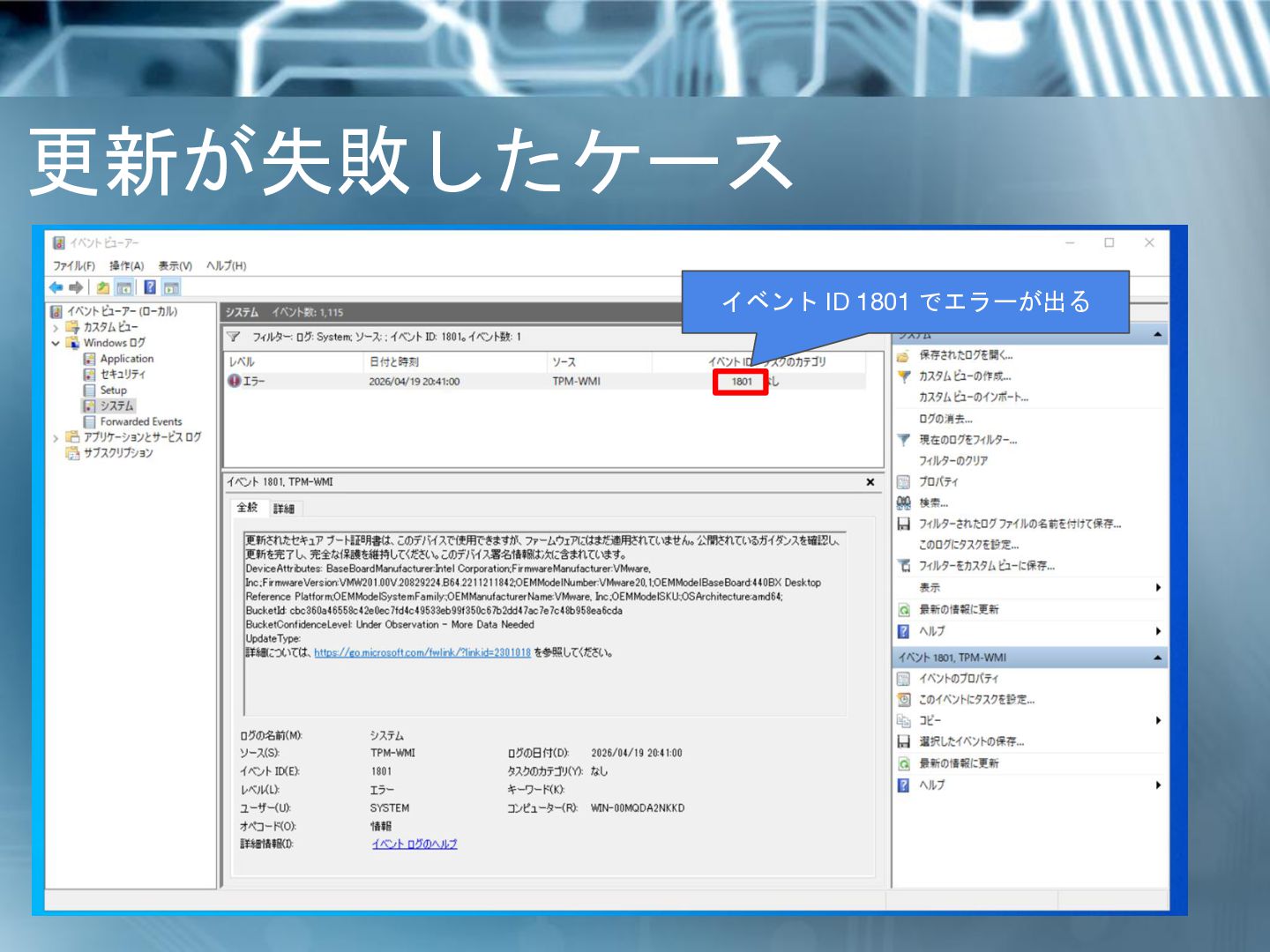Sort by レベル column header
Viewport: 1270px width, 952px height.
click(x=293, y=362)
